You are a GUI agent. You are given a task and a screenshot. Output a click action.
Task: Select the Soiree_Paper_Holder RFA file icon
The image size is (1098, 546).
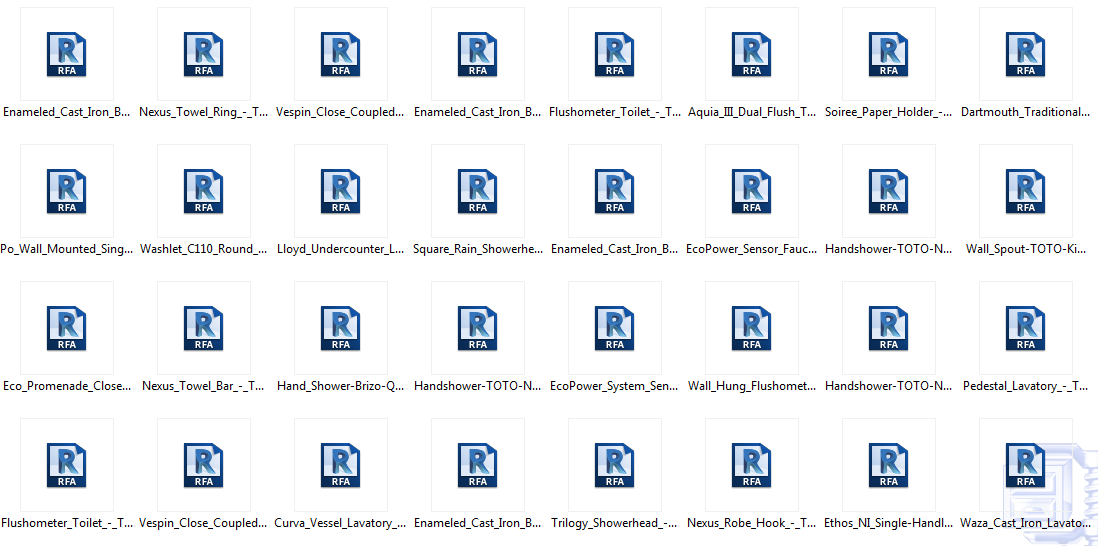(x=889, y=54)
